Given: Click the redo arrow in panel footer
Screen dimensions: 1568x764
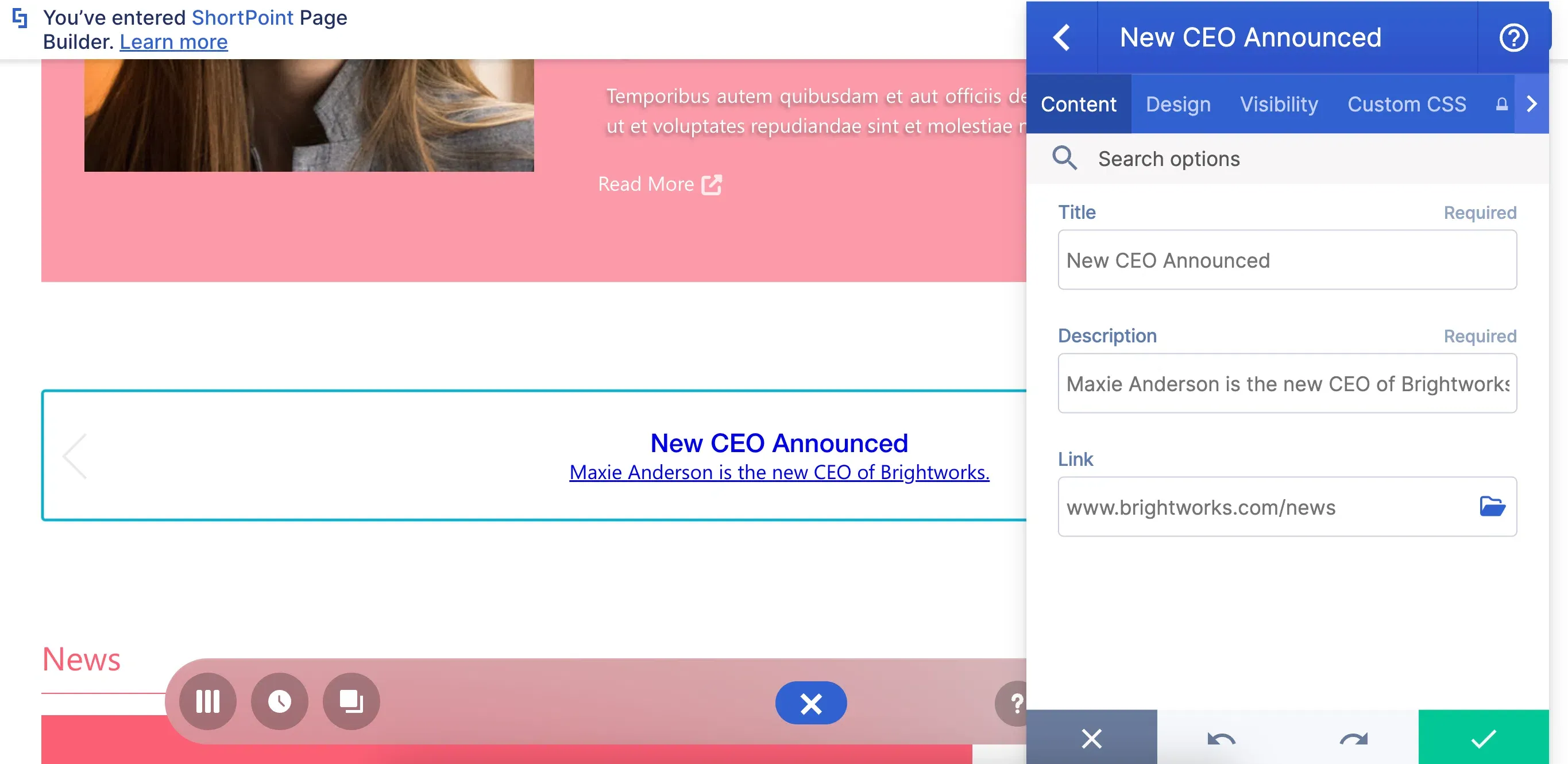Looking at the screenshot, I should [1354, 739].
